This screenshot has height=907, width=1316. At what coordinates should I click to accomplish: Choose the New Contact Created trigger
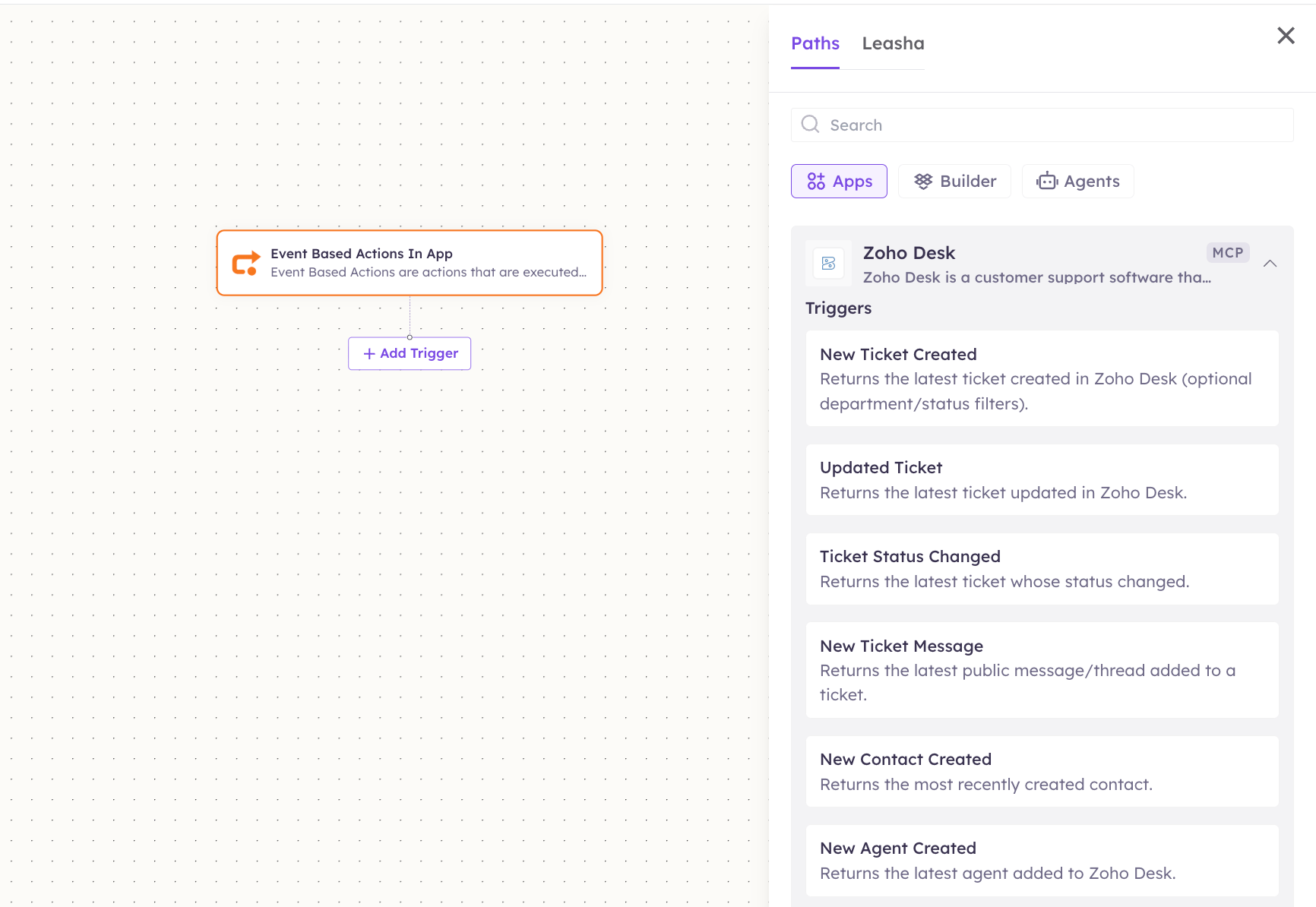pyautogui.click(x=1042, y=772)
